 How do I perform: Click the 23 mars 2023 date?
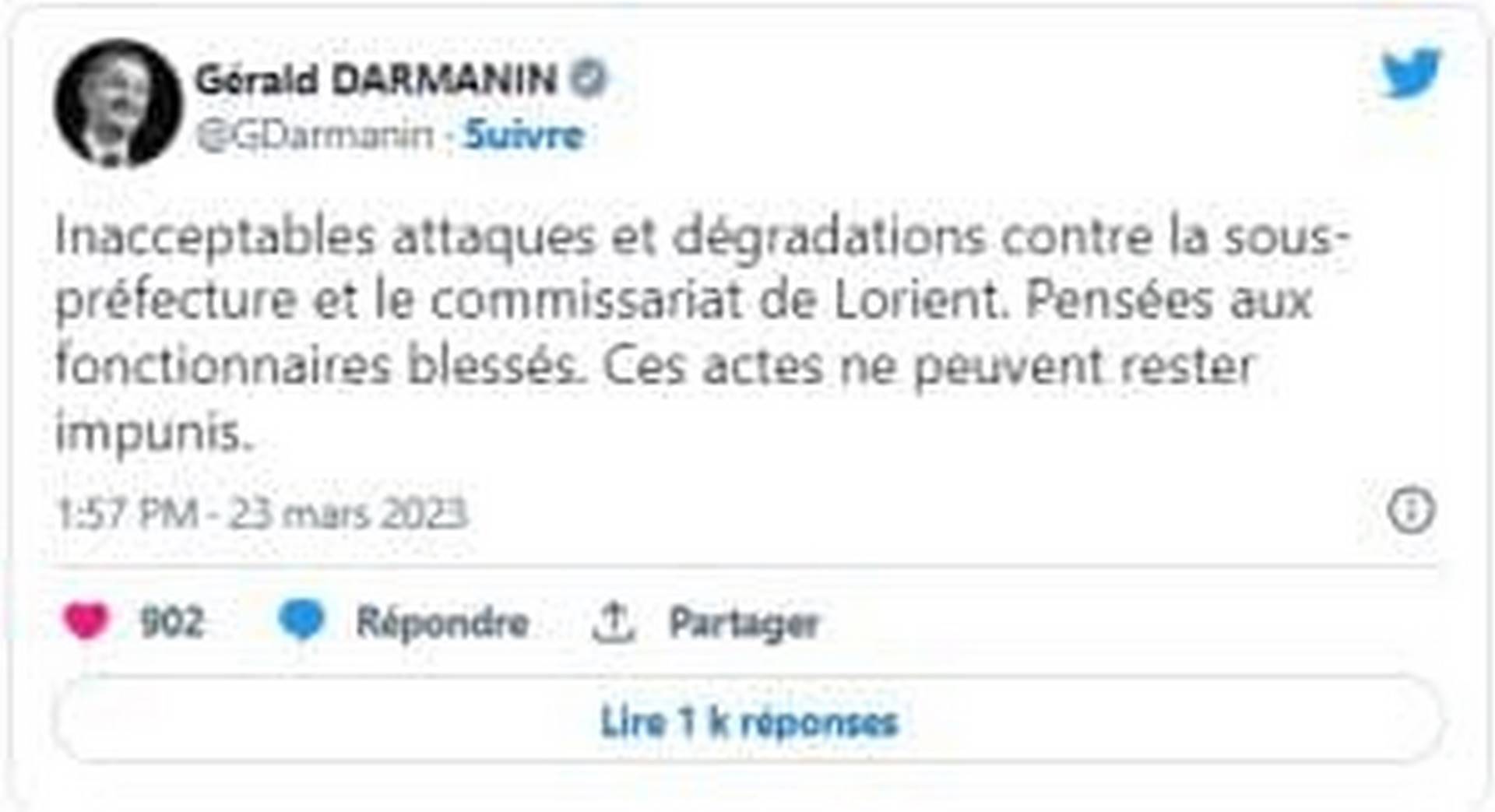[x=347, y=514]
